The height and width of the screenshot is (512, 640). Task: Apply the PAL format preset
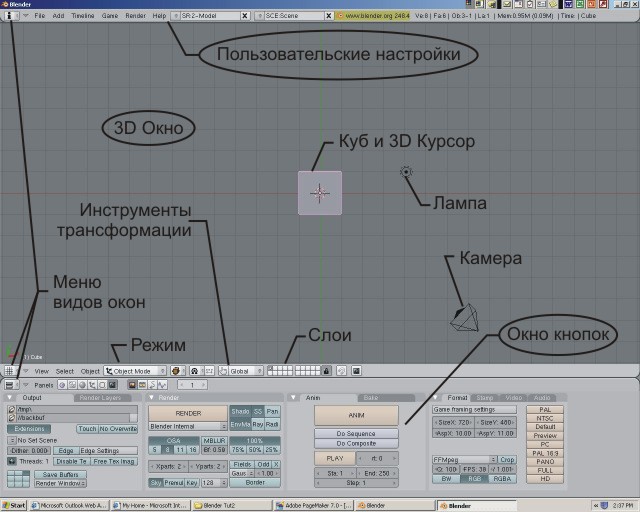(545, 409)
